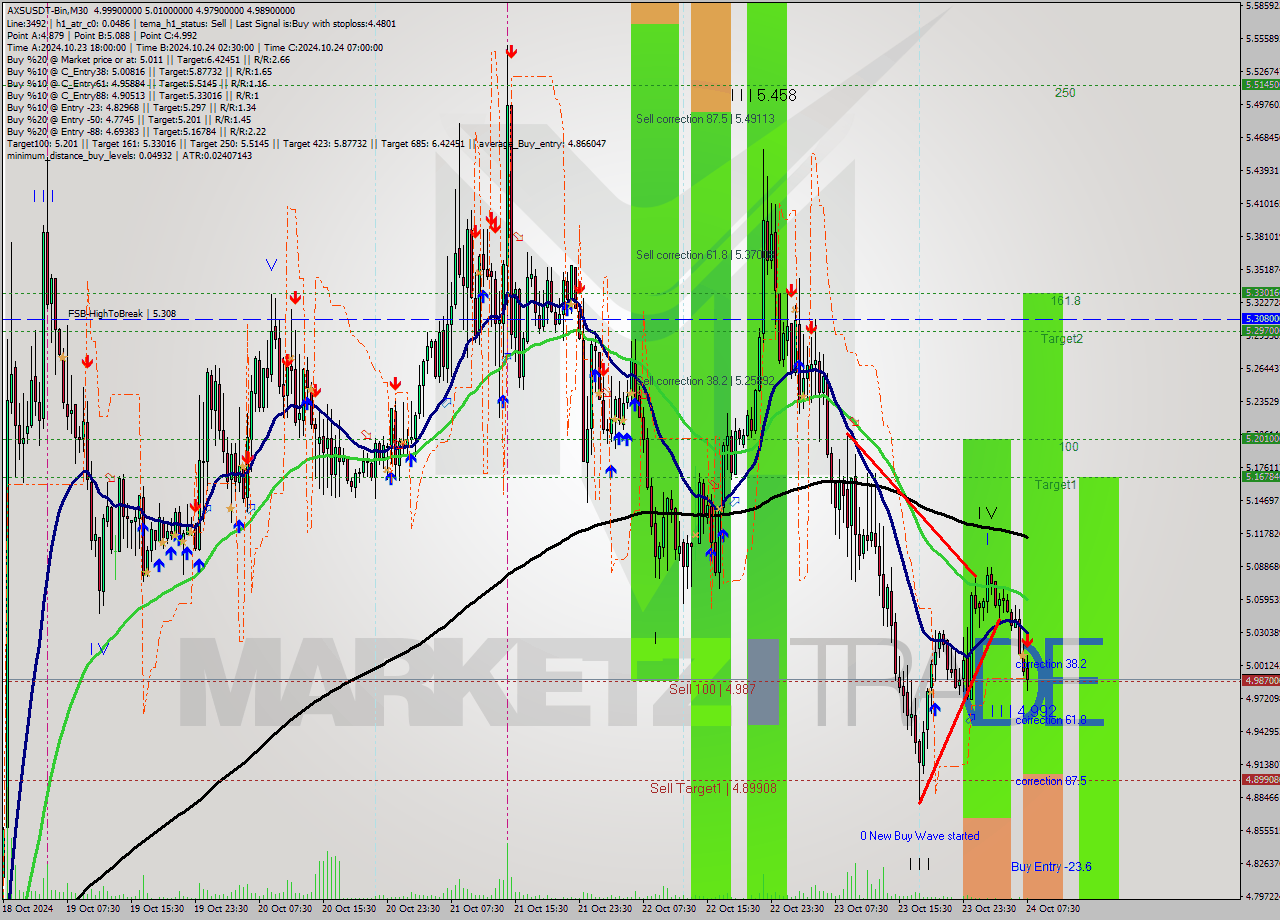Screen dimensions: 1280x920
Task: Click the 21 Oct 07:30 time label
Action: pos(476,909)
